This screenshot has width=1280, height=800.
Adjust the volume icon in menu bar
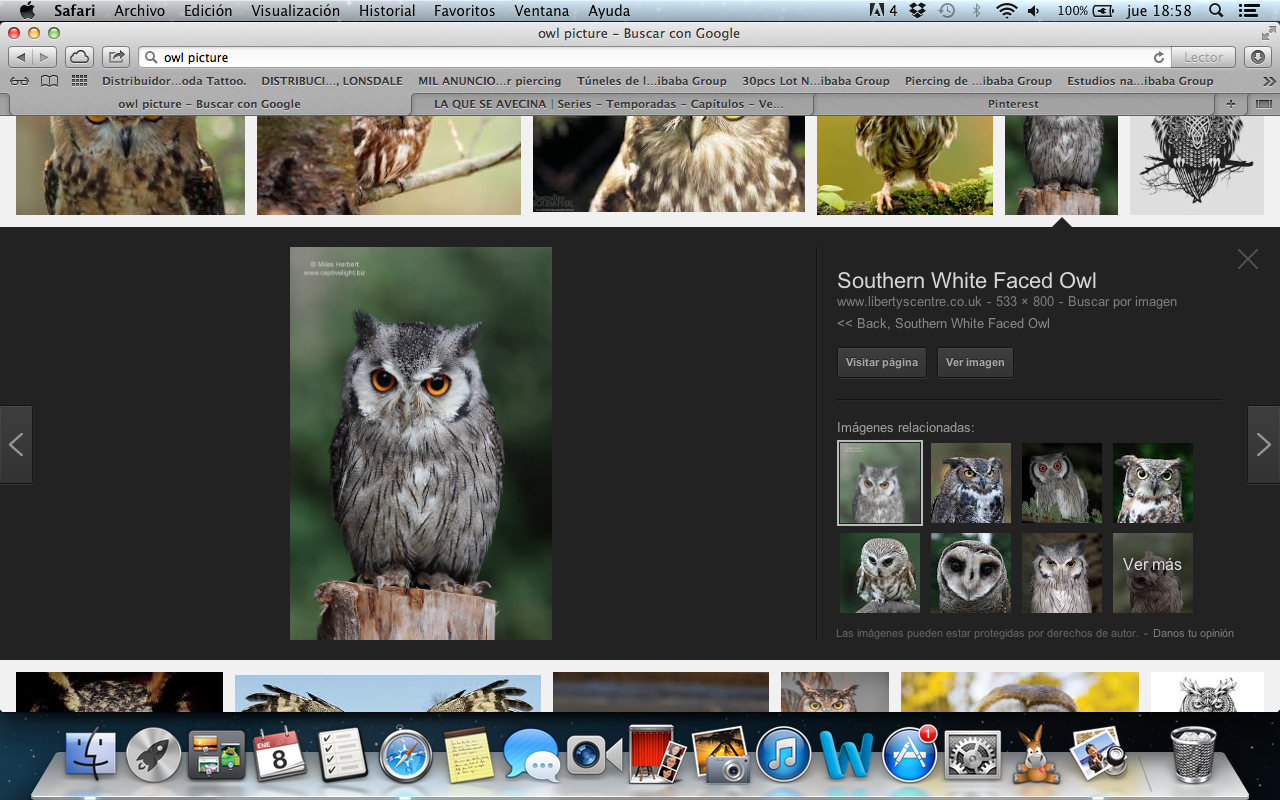pos(1033,11)
